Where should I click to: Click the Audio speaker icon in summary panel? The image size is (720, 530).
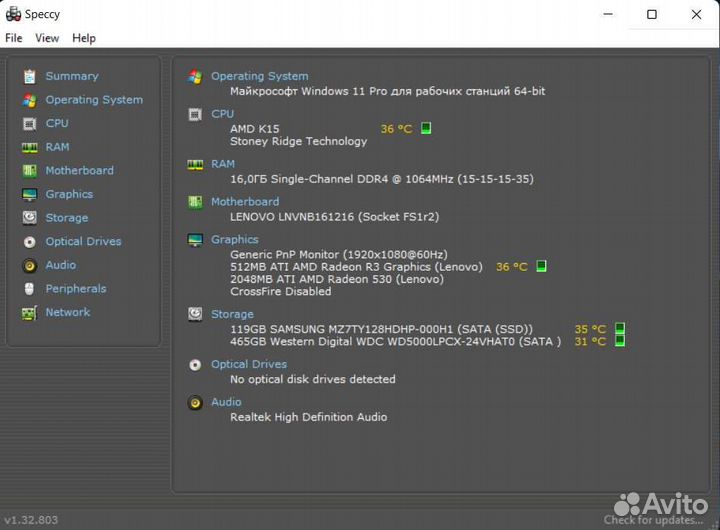[x=195, y=403]
